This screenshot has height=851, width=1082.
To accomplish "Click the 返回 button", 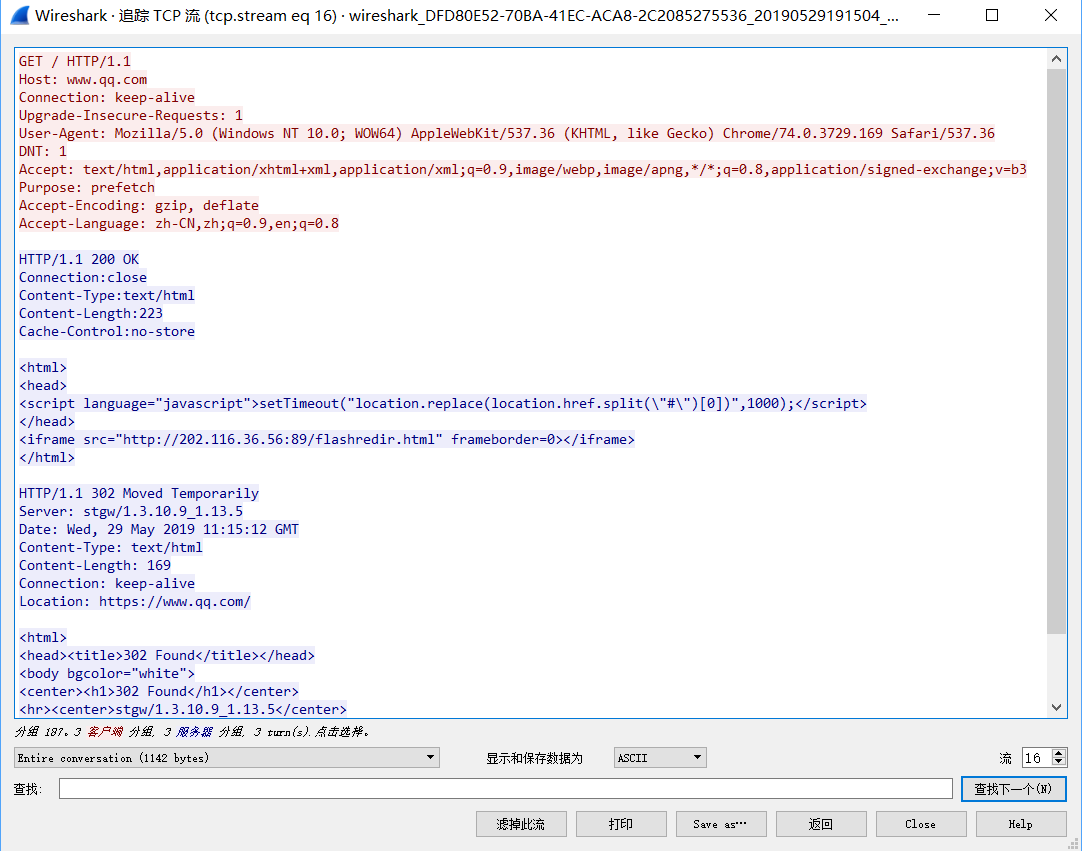I will [x=821, y=824].
